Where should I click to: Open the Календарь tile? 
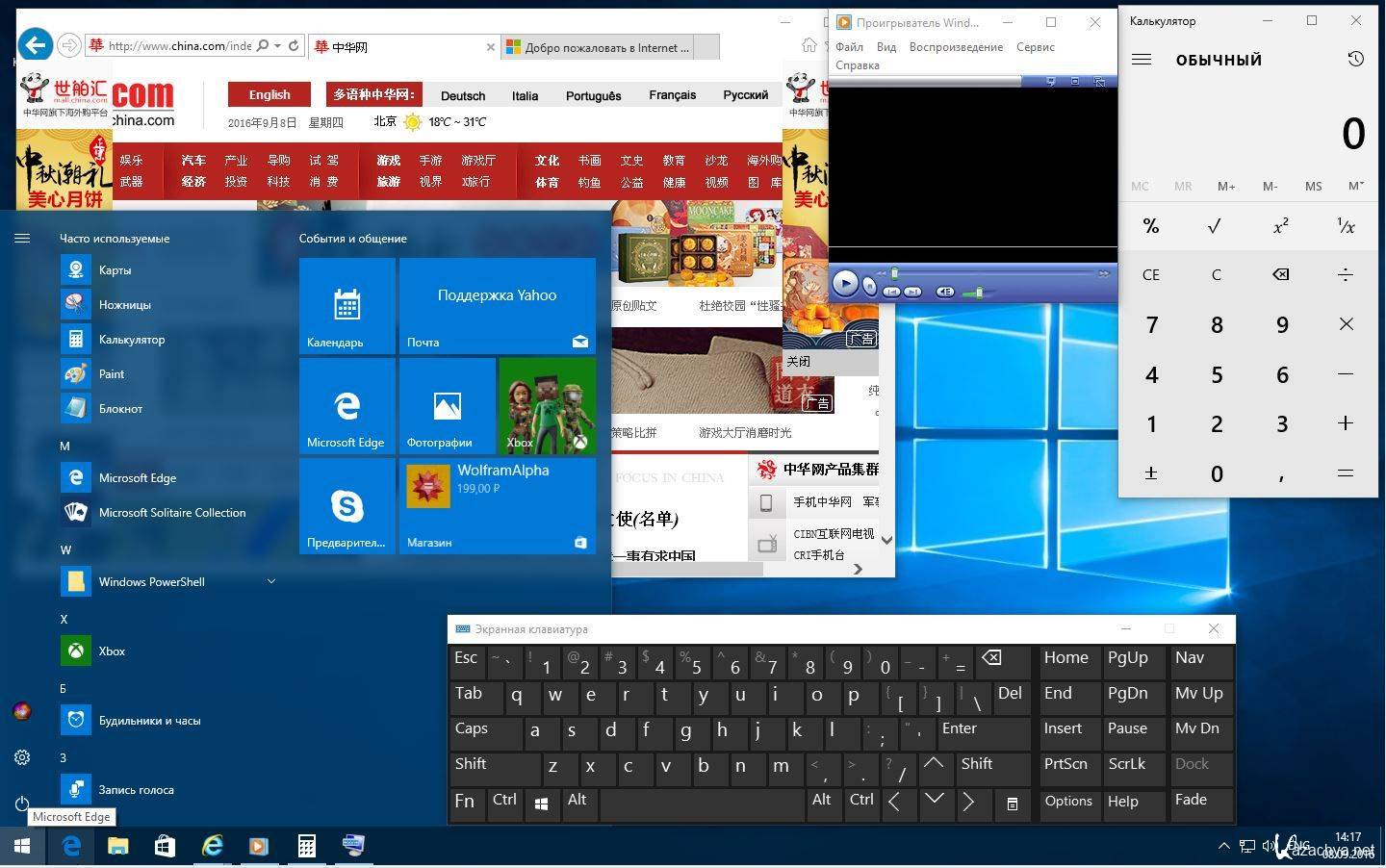tap(347, 306)
